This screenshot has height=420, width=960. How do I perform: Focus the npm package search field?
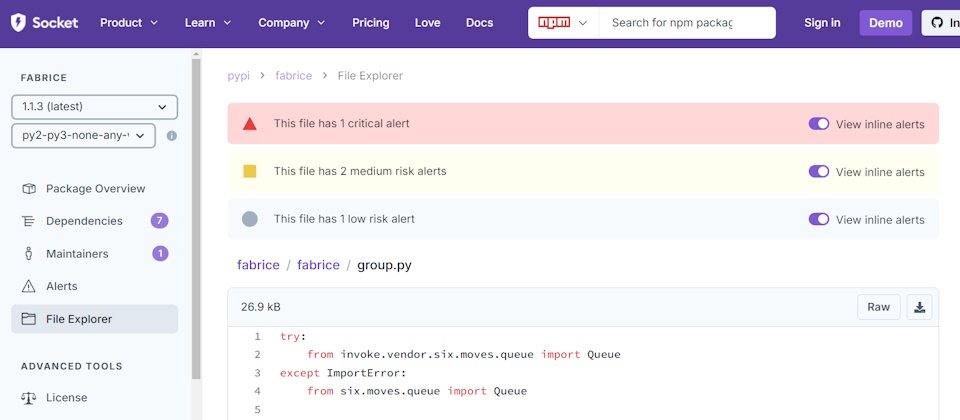(x=687, y=23)
